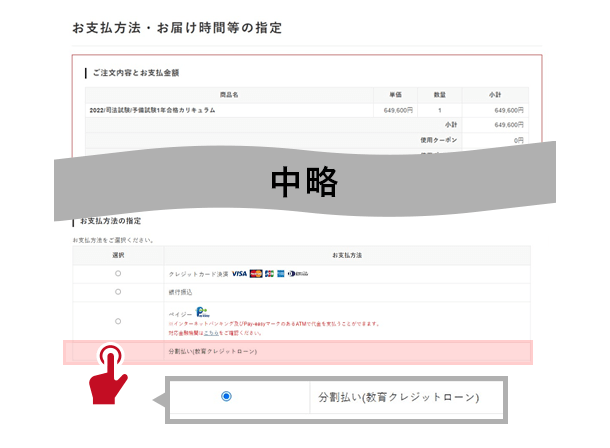
Task: Click the Pay-easy logo icon
Action: [203, 311]
